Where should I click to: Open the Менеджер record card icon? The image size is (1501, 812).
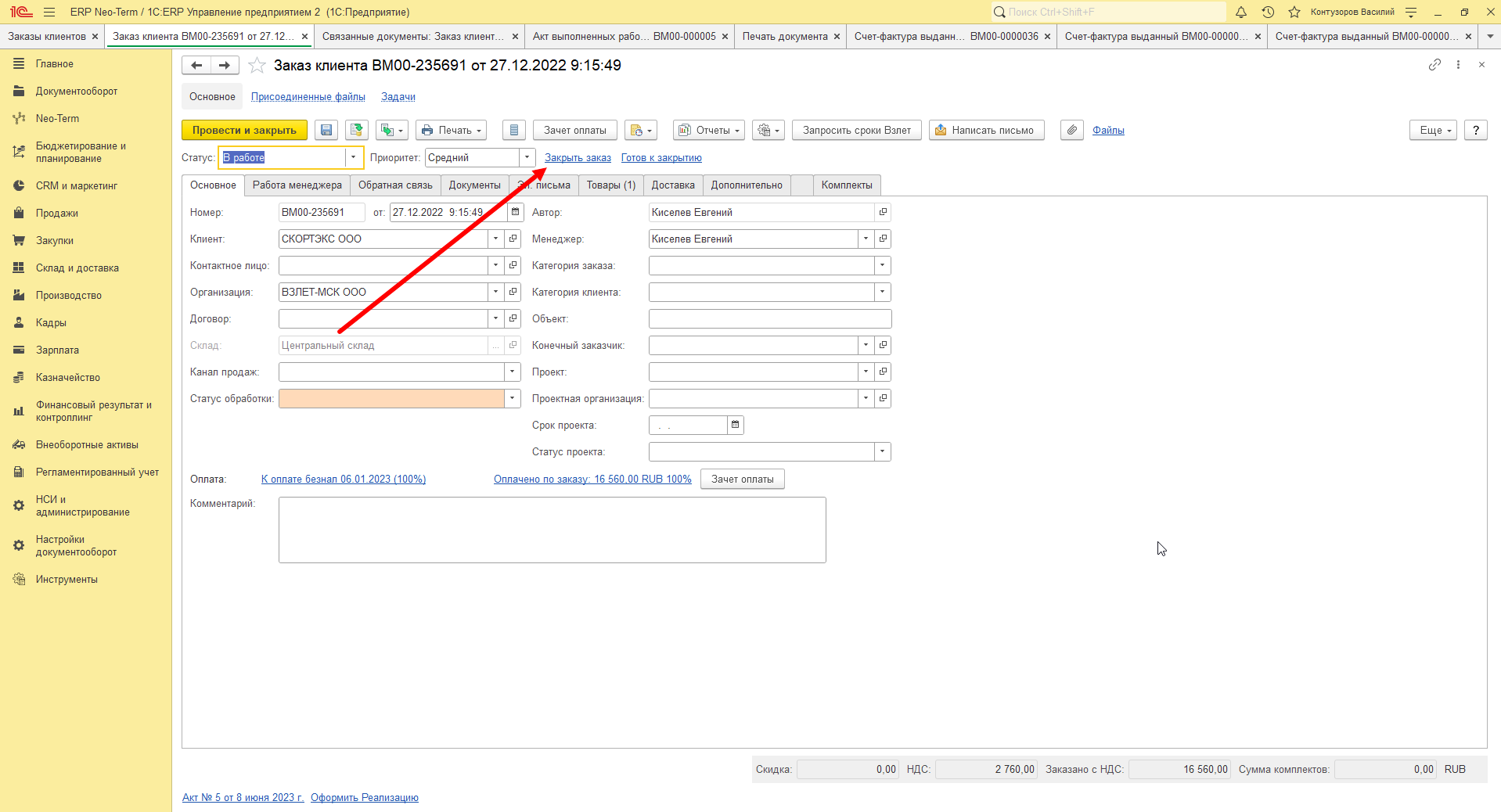(883, 239)
